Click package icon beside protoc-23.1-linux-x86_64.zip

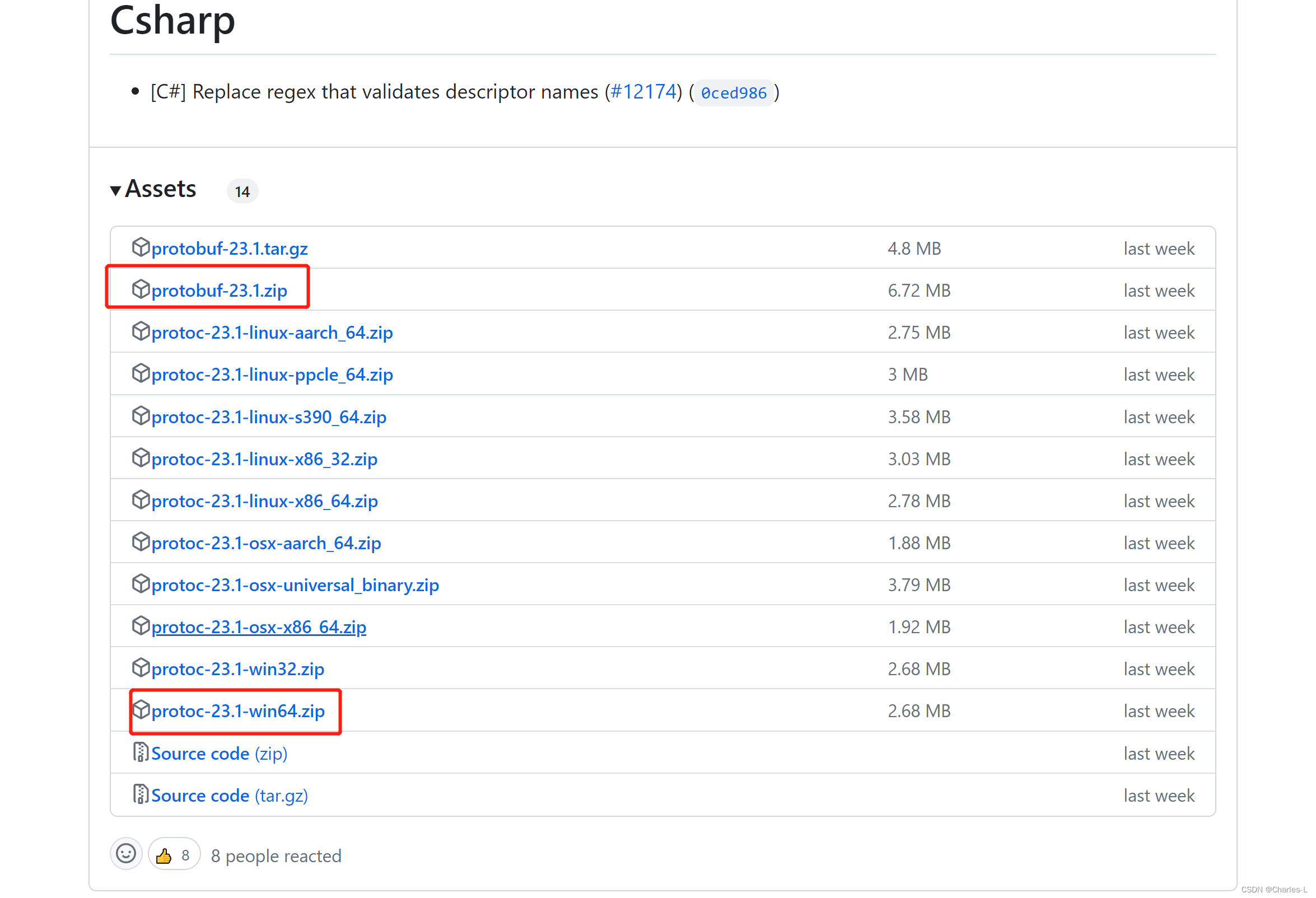tap(141, 500)
